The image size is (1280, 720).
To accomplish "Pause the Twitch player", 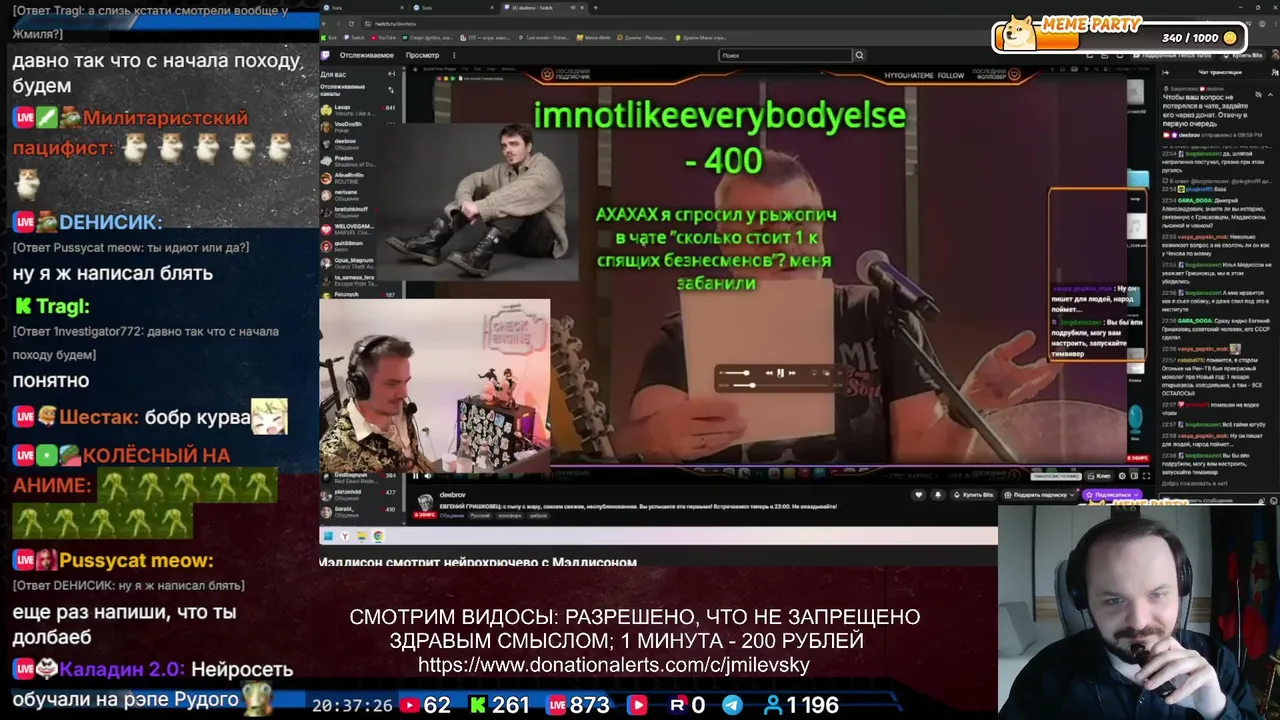I will (416, 476).
